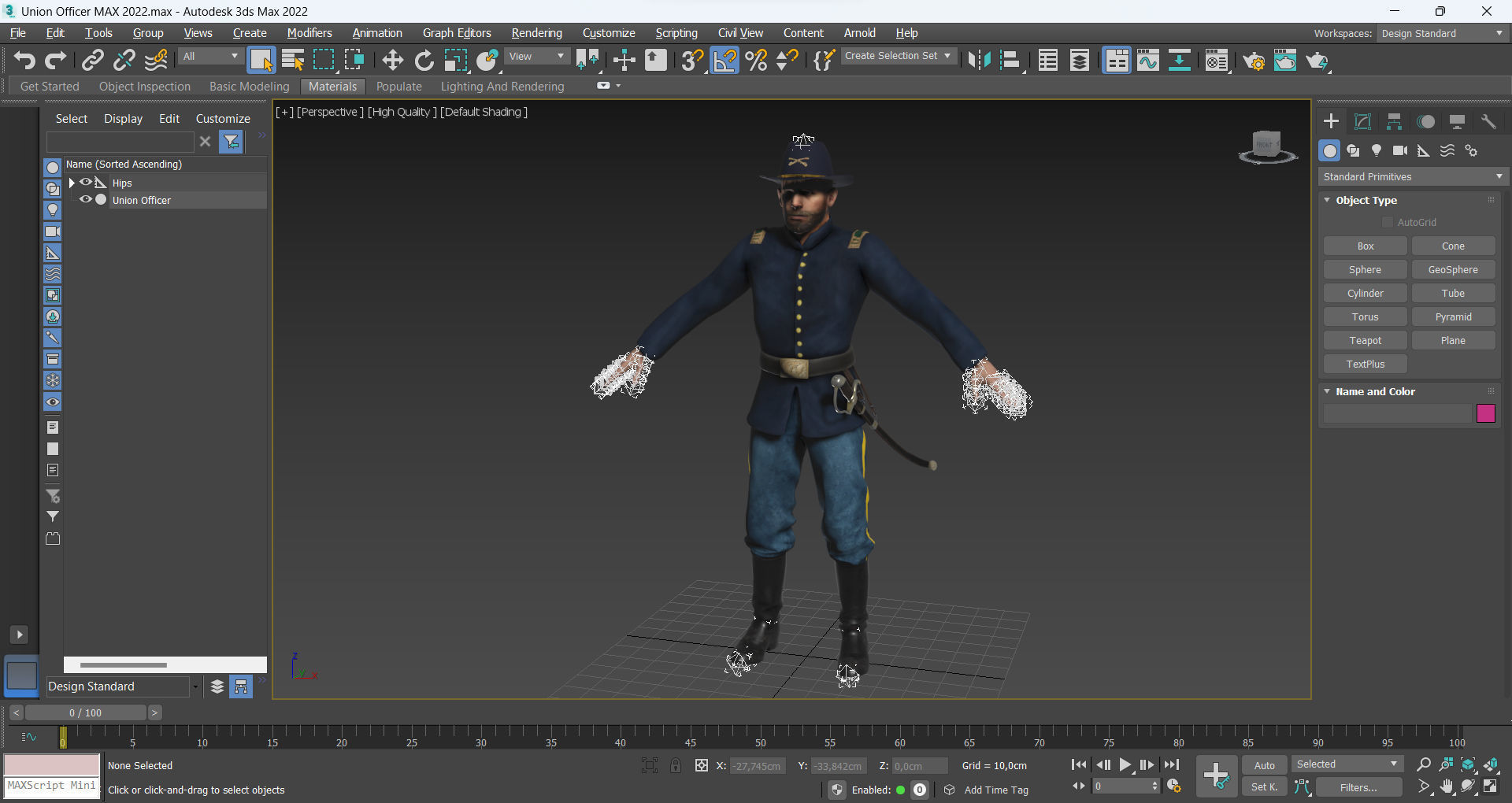Open the Modify panel tab
Image resolution: width=1512 pixels, height=803 pixels.
1362,121
